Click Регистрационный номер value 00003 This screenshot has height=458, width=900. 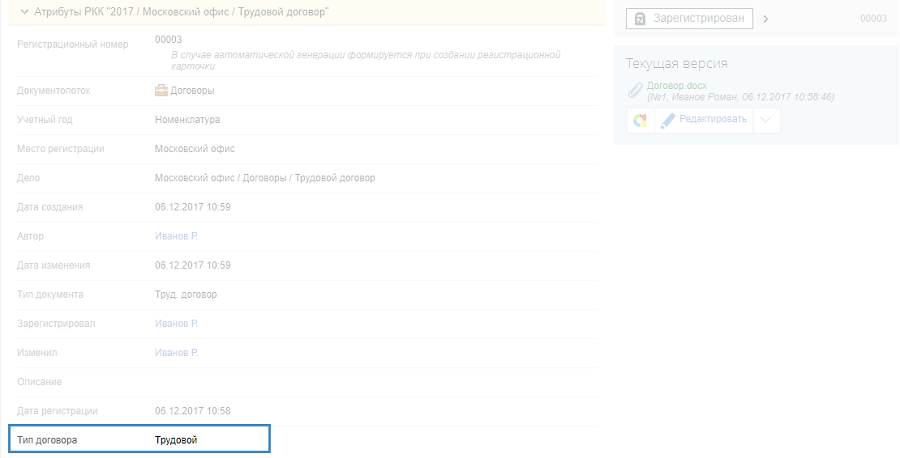[x=167, y=39]
